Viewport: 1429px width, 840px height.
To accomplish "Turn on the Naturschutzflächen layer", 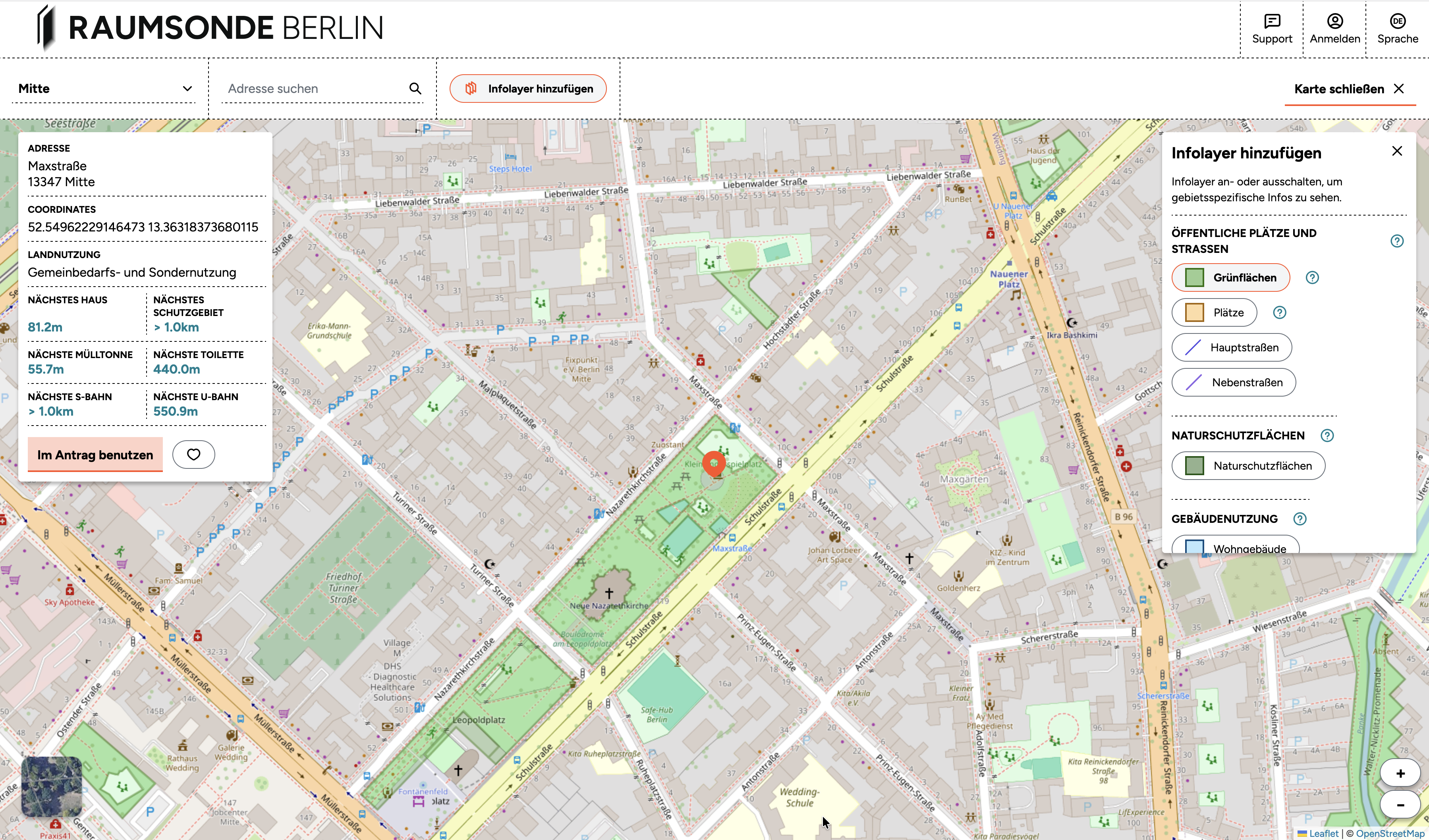I will coord(1248,466).
